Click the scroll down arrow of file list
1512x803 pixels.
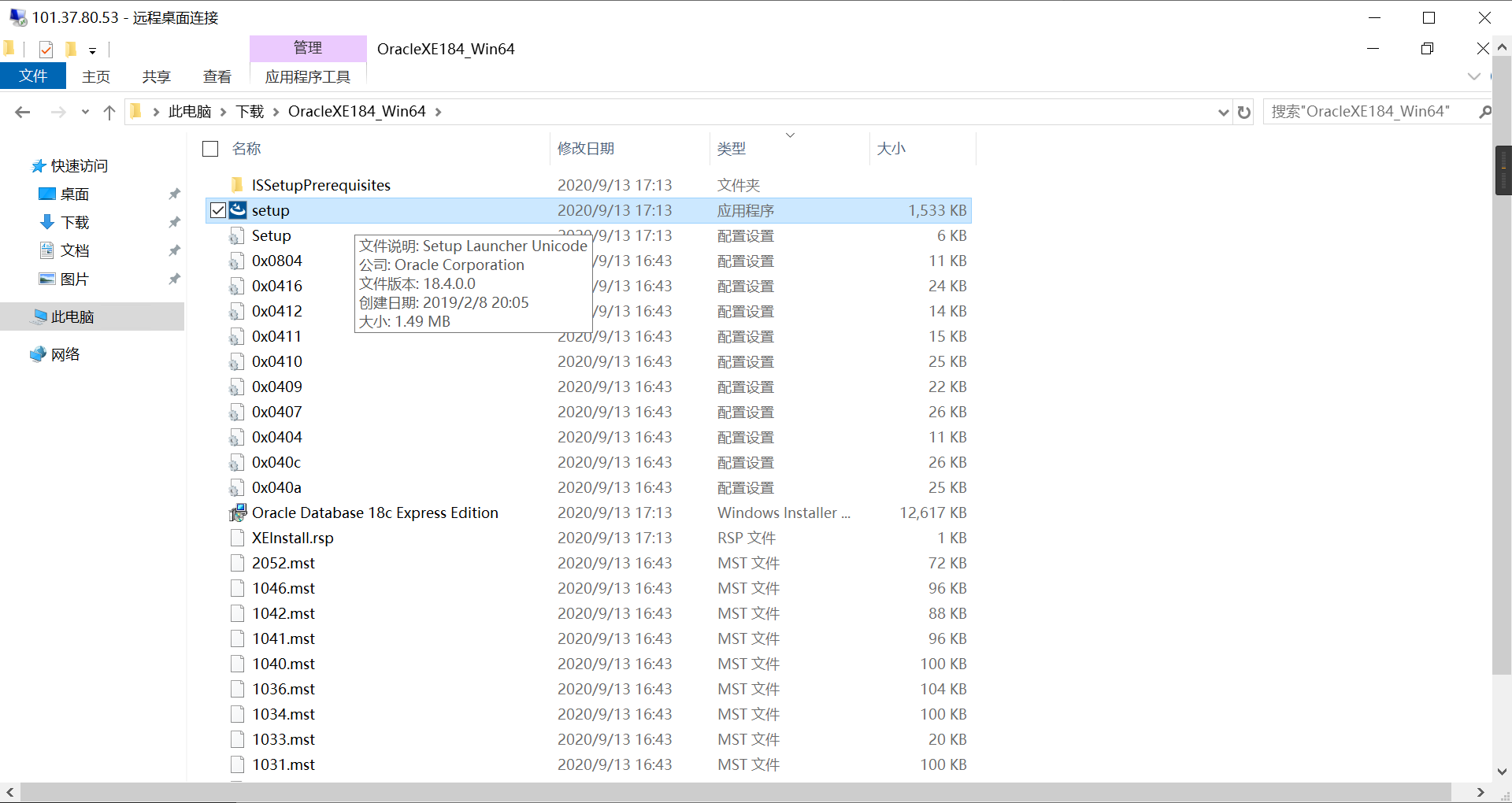(x=1502, y=772)
